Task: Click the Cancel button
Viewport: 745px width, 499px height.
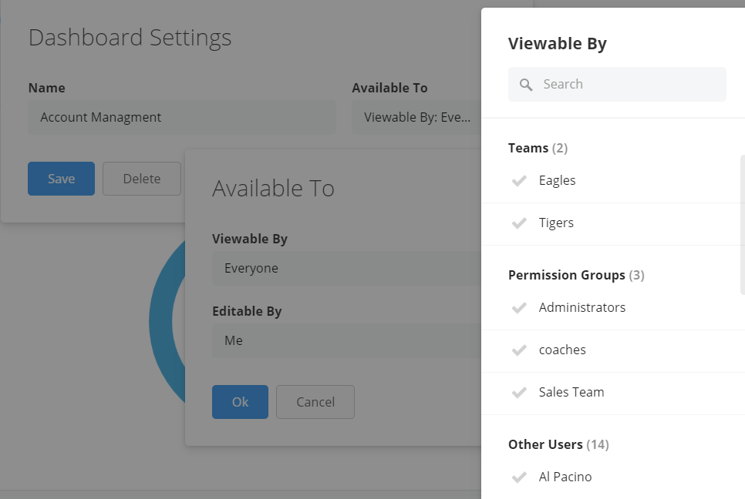Action: 315,402
